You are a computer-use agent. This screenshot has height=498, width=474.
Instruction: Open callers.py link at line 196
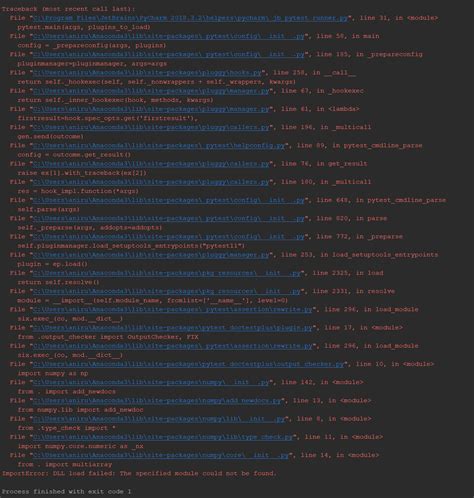pos(151,127)
